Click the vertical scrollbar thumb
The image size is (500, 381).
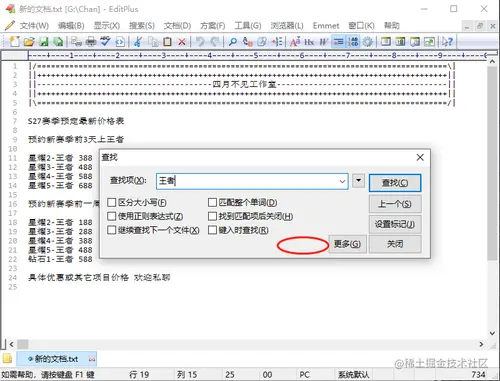(x=492, y=163)
